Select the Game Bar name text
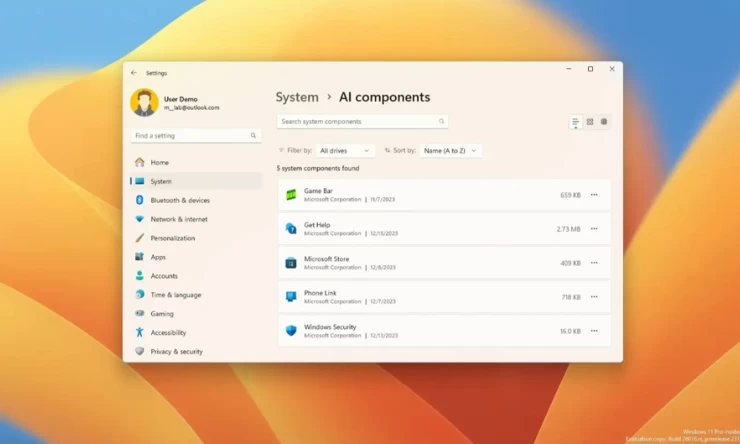Viewport: 740px width, 444px height. (318, 191)
